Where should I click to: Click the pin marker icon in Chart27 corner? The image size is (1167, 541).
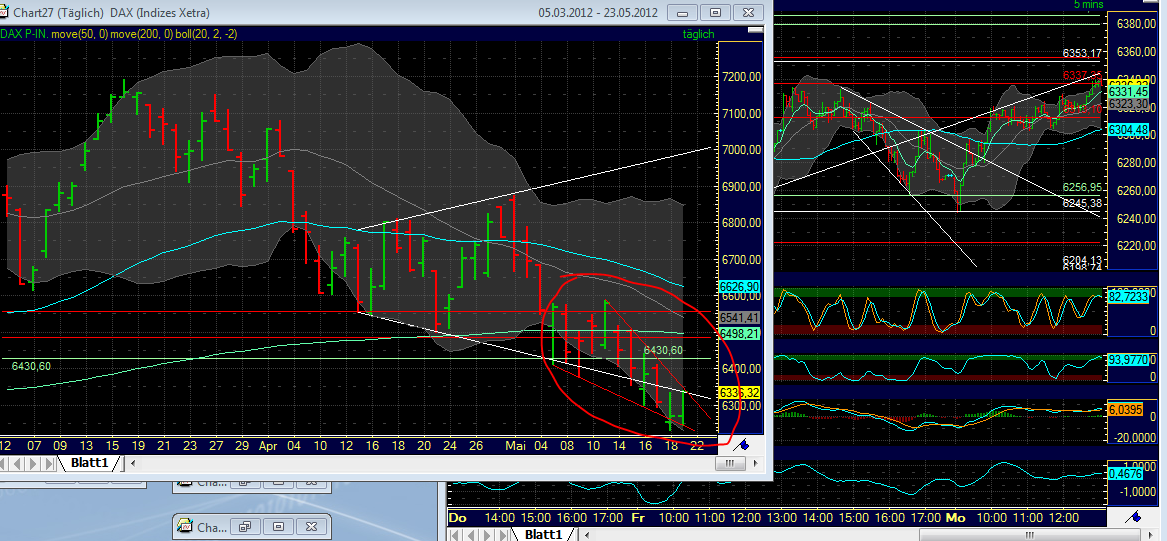click(x=741, y=445)
